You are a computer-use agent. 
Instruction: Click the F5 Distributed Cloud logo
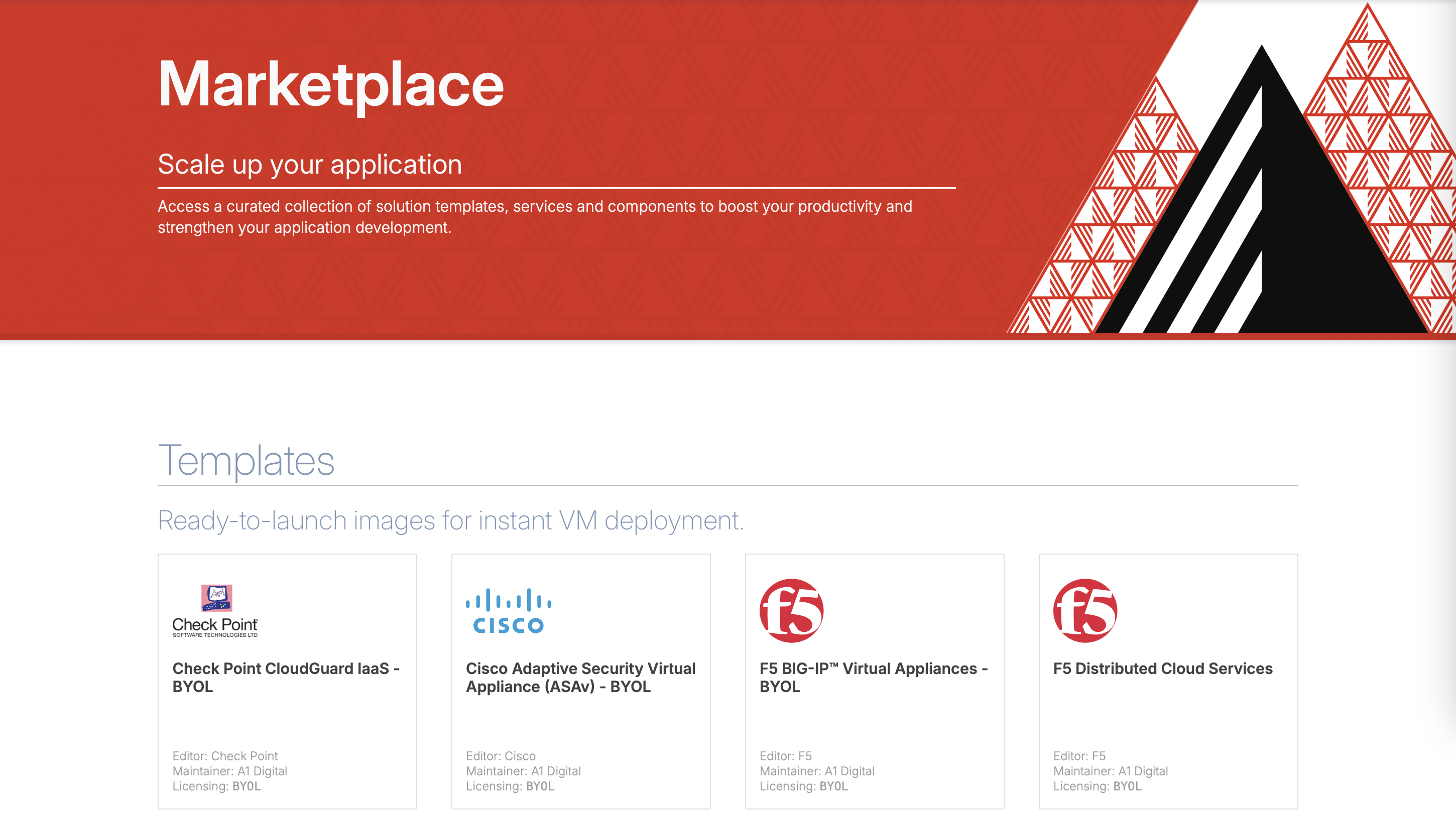(1084, 611)
